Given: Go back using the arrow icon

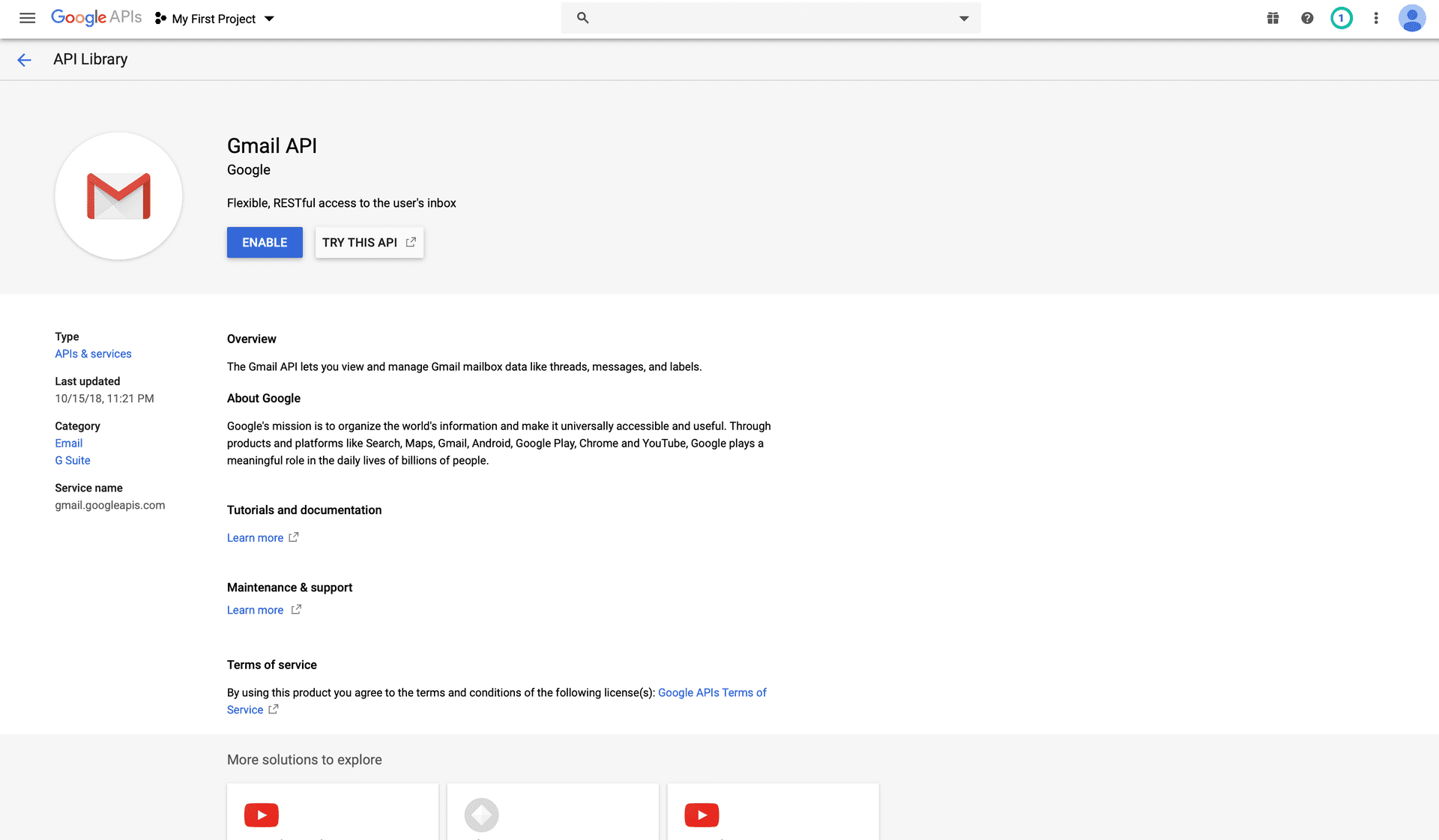Looking at the screenshot, I should coord(24,59).
